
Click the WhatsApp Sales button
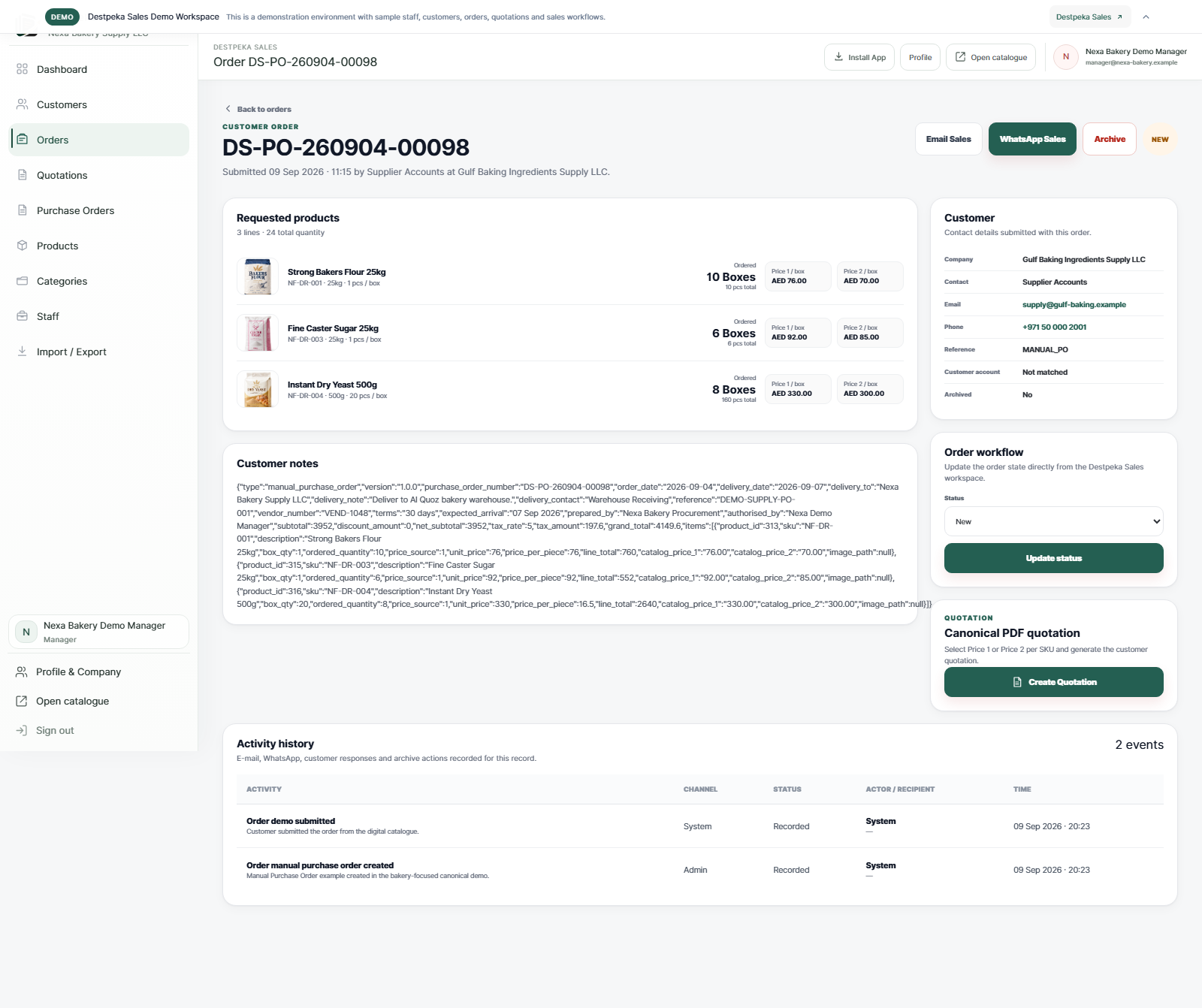point(1032,139)
